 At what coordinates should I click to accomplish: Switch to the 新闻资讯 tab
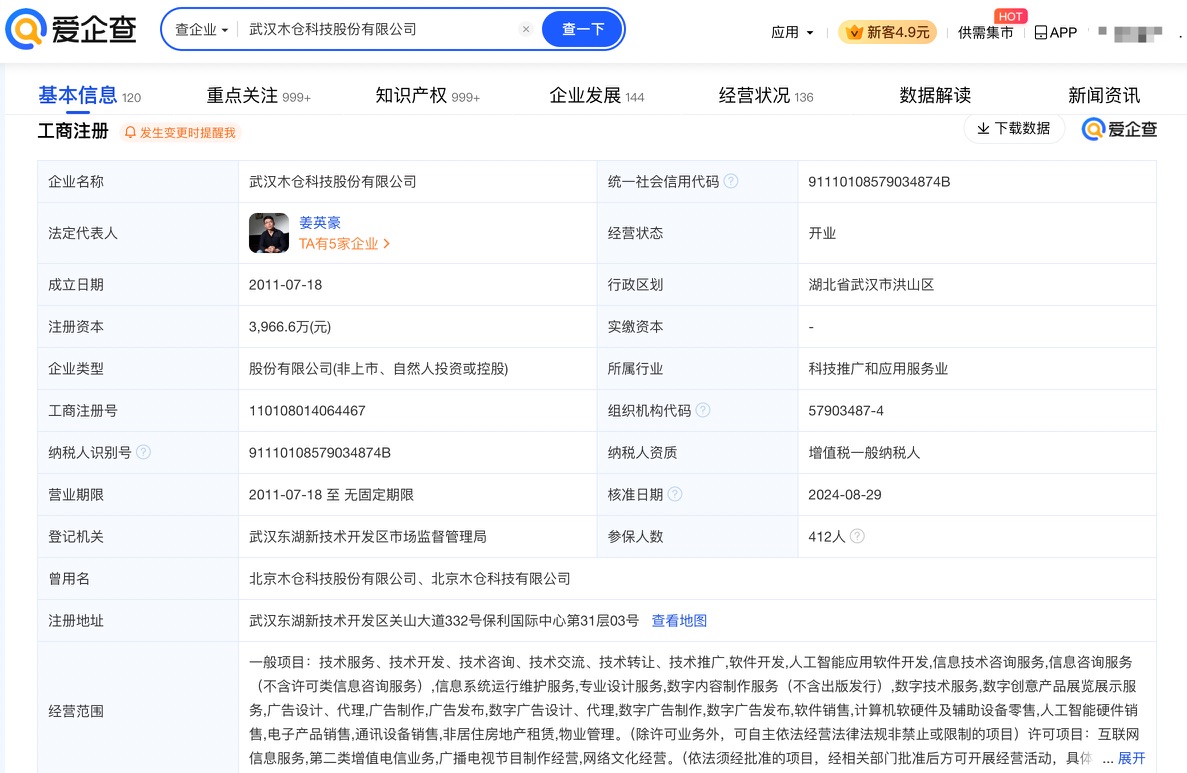[1104, 95]
